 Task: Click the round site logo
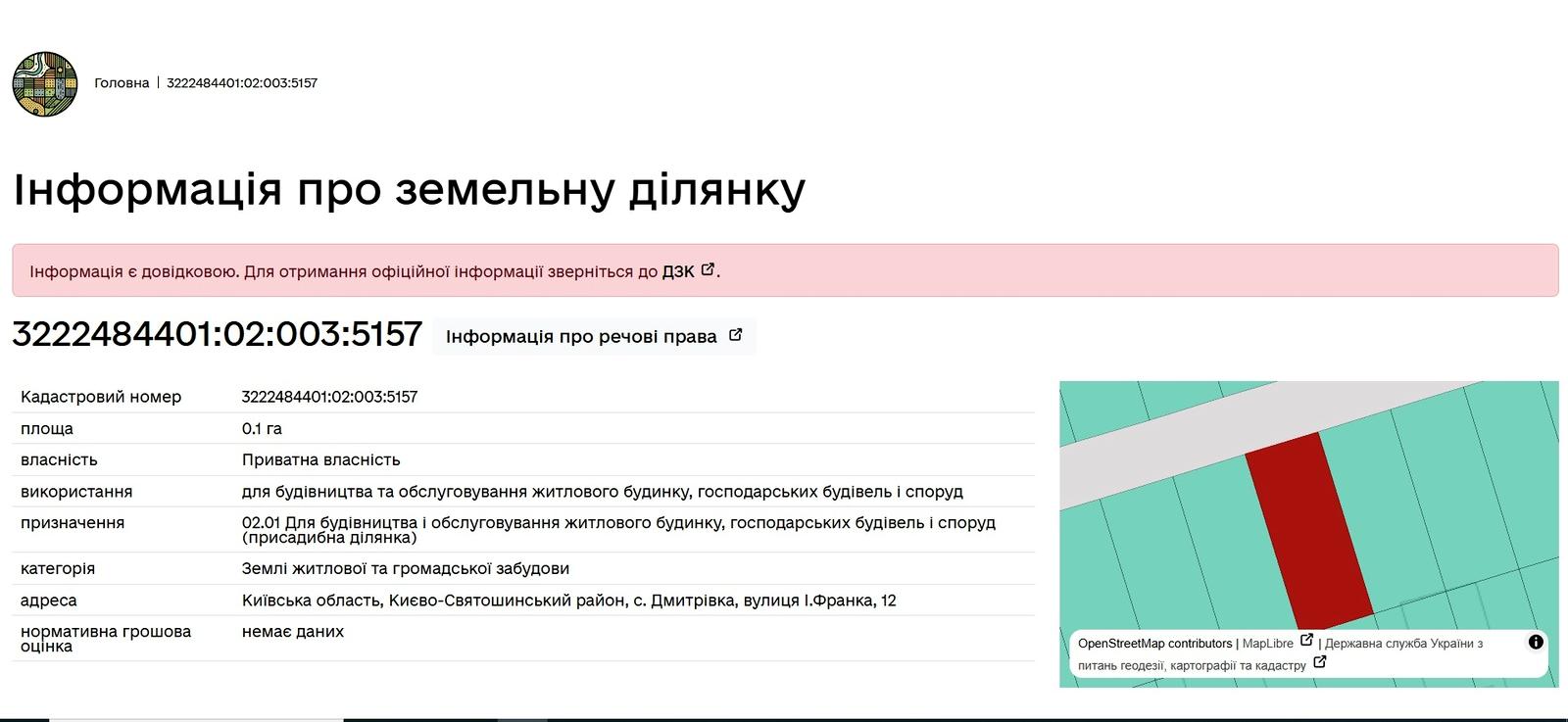click(x=45, y=84)
